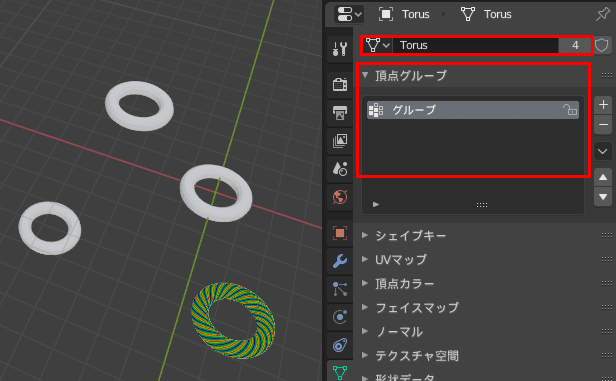Open the Particles properties tab
Image resolution: width=616 pixels, height=381 pixels.
pyautogui.click(x=340, y=289)
